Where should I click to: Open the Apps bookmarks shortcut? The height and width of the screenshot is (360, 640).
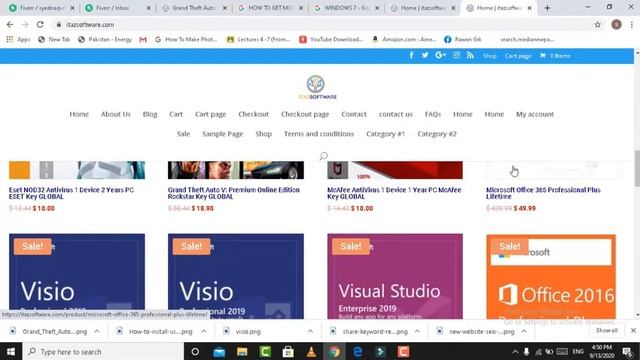click(18, 39)
